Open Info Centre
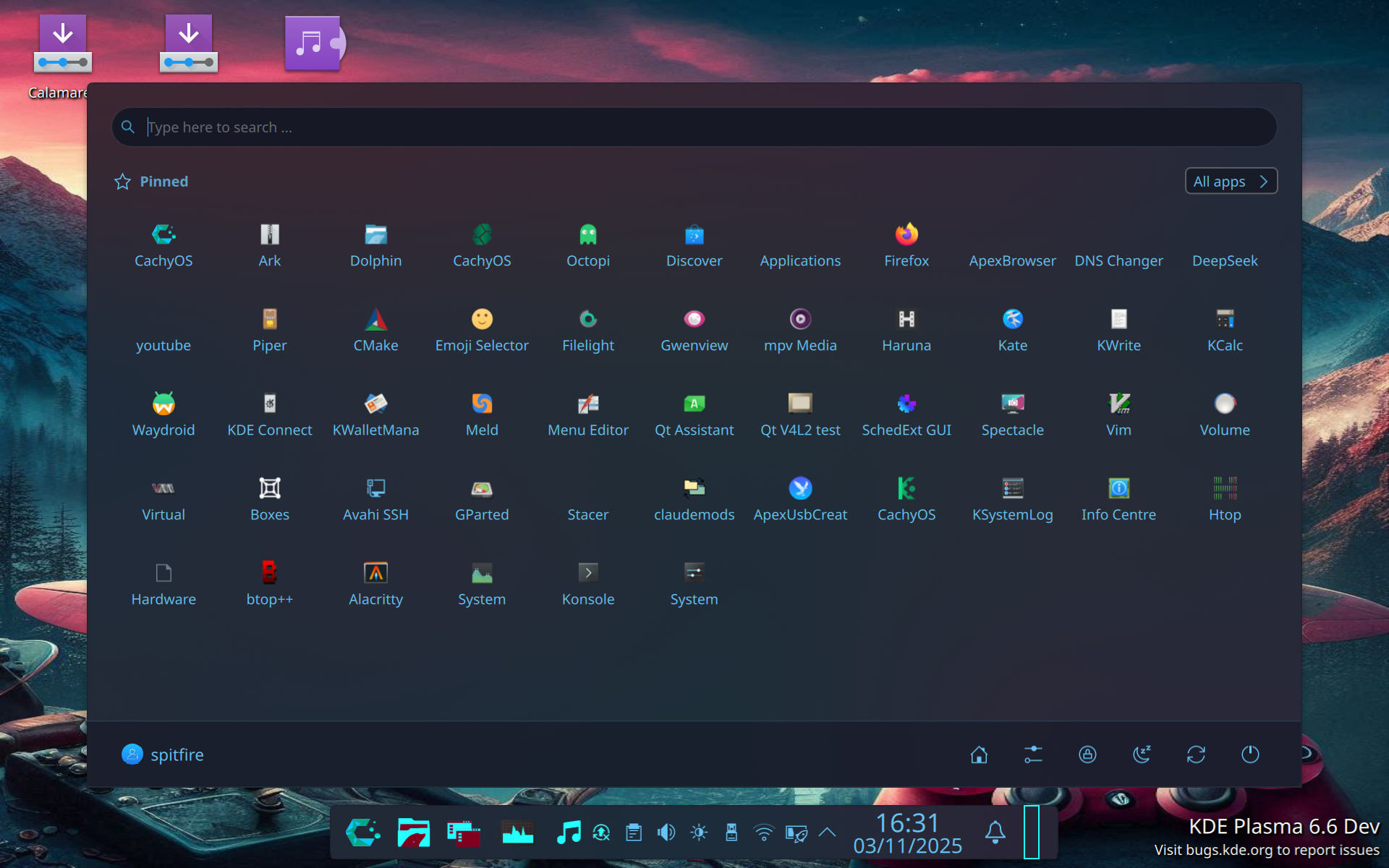 pyautogui.click(x=1118, y=500)
